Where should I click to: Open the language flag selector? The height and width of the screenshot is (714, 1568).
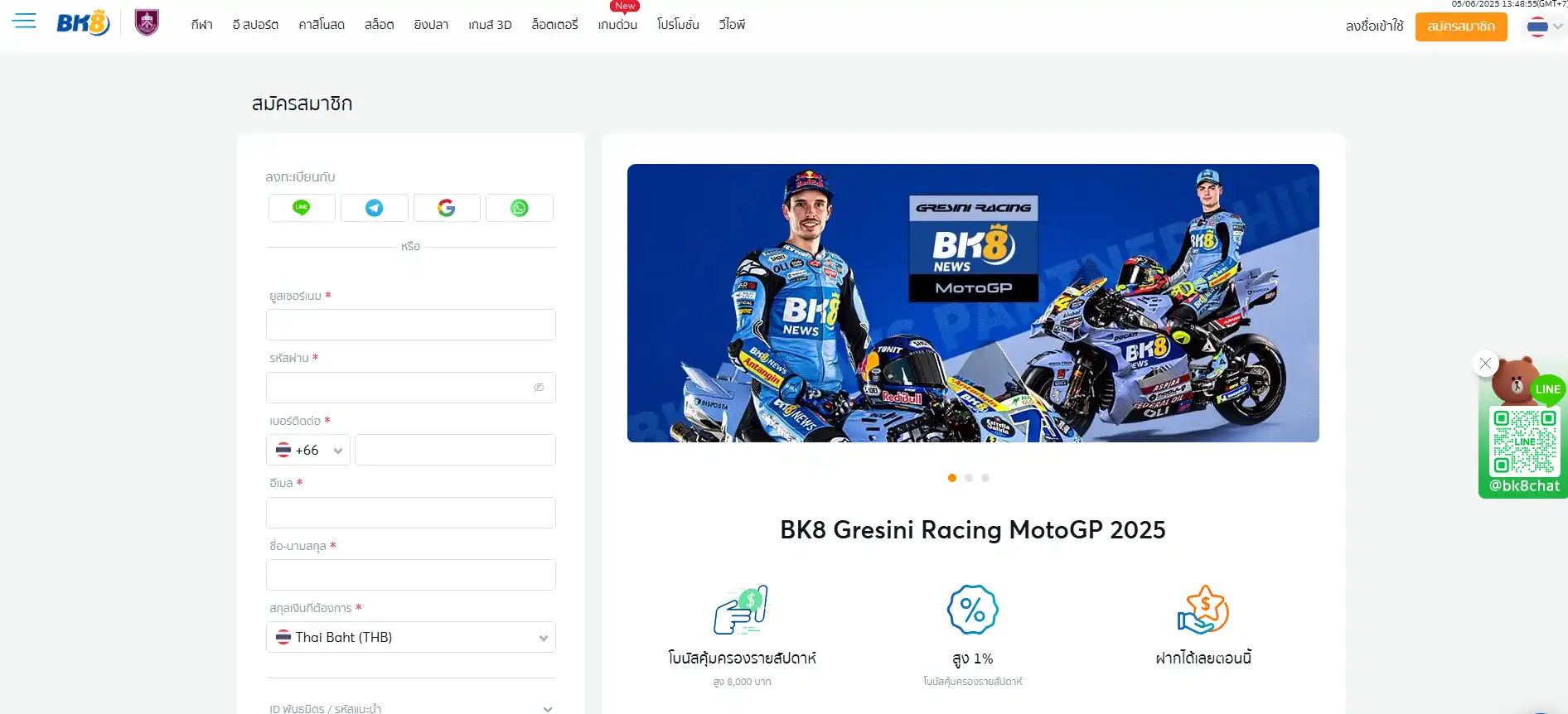pyautogui.click(x=1544, y=27)
